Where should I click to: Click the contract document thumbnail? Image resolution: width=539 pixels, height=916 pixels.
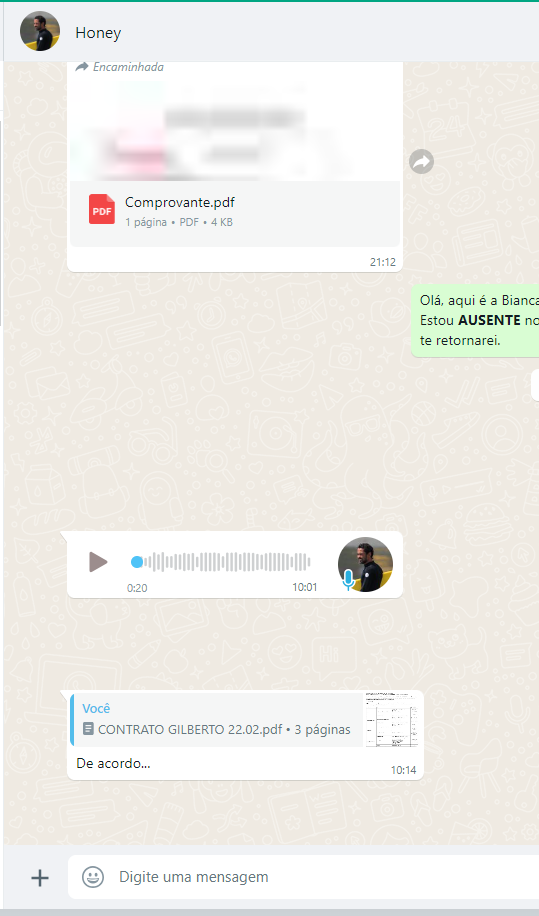pyautogui.click(x=392, y=719)
